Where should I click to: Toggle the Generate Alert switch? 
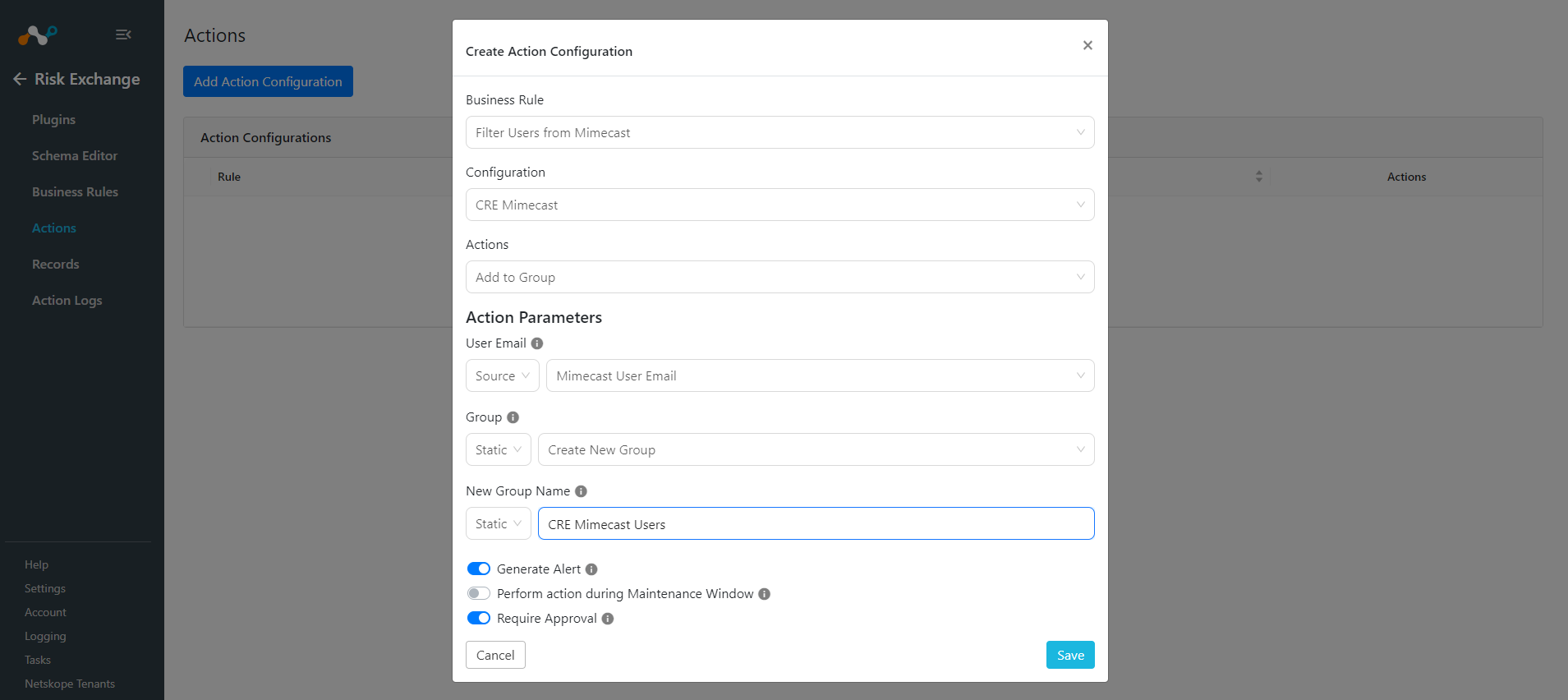point(479,569)
